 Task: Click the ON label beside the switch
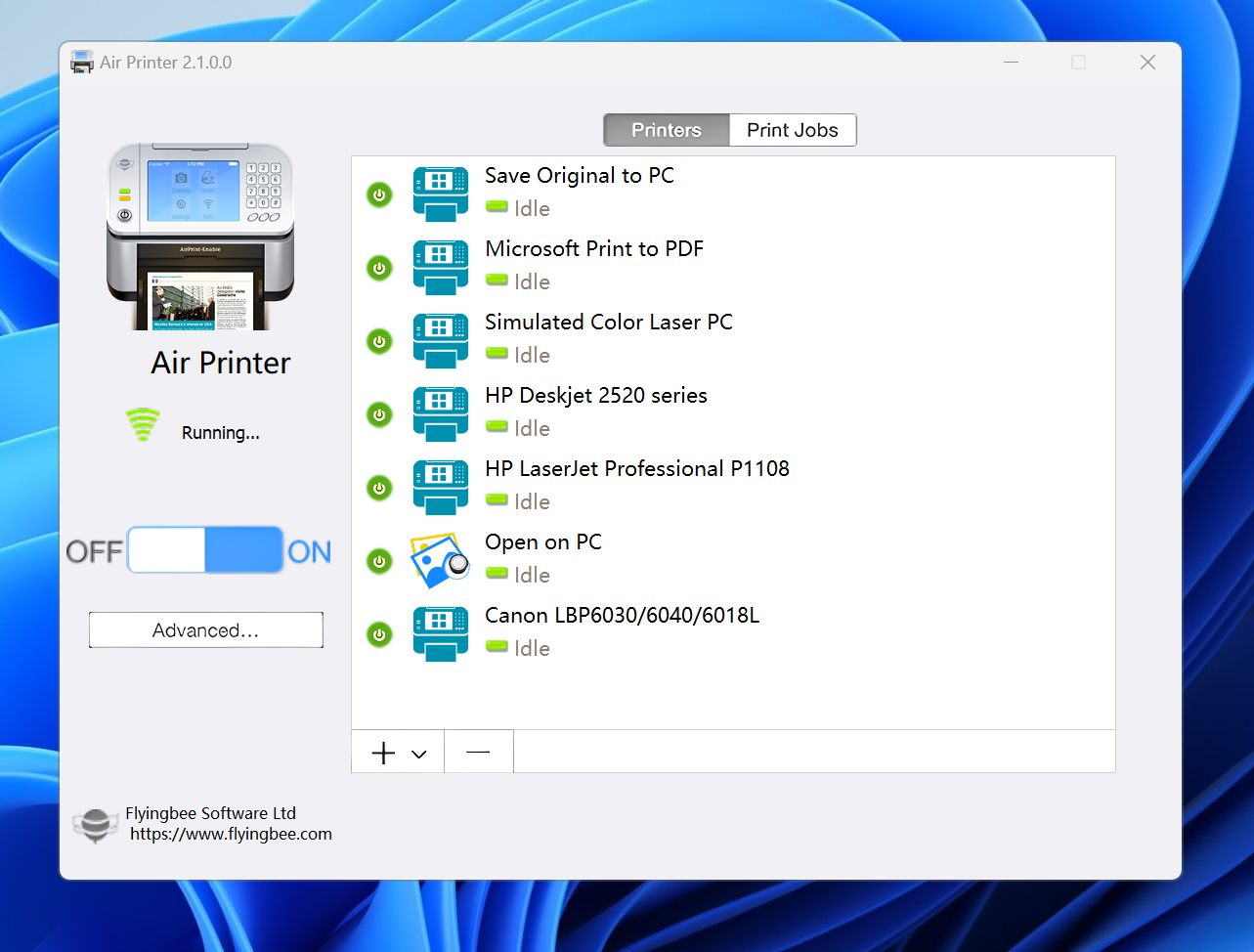pos(309,551)
